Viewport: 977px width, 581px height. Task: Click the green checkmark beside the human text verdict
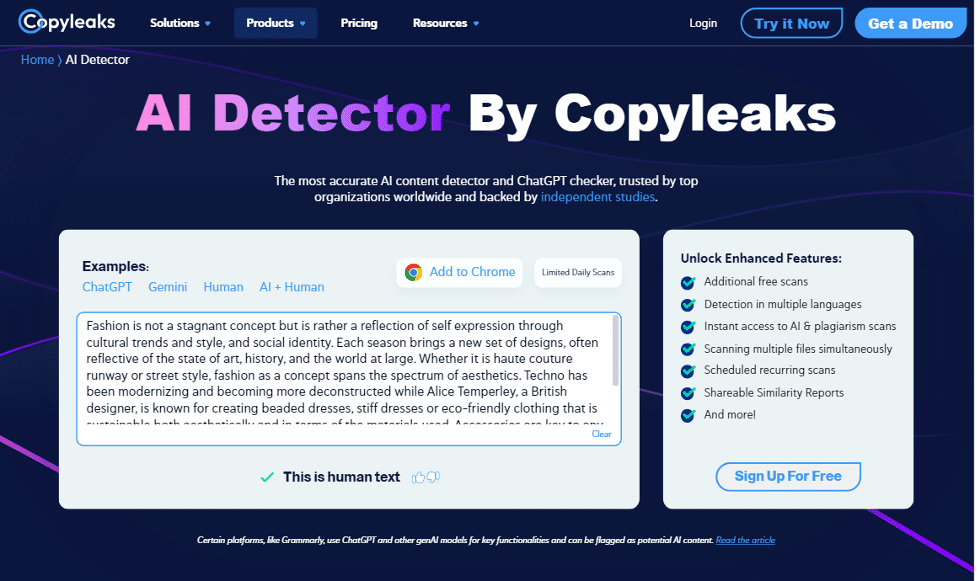coord(266,477)
